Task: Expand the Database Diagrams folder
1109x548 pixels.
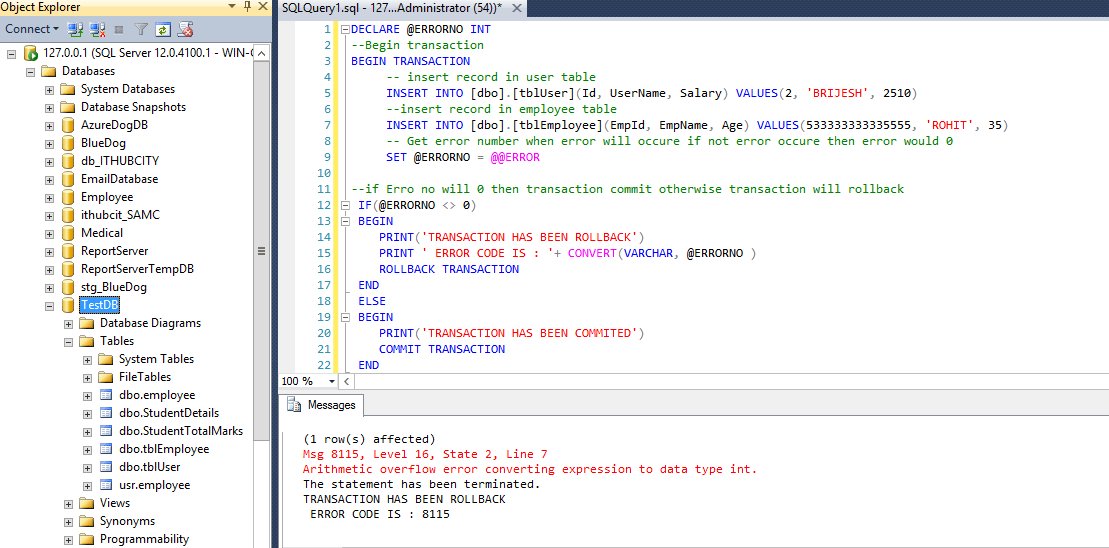Action: point(69,324)
